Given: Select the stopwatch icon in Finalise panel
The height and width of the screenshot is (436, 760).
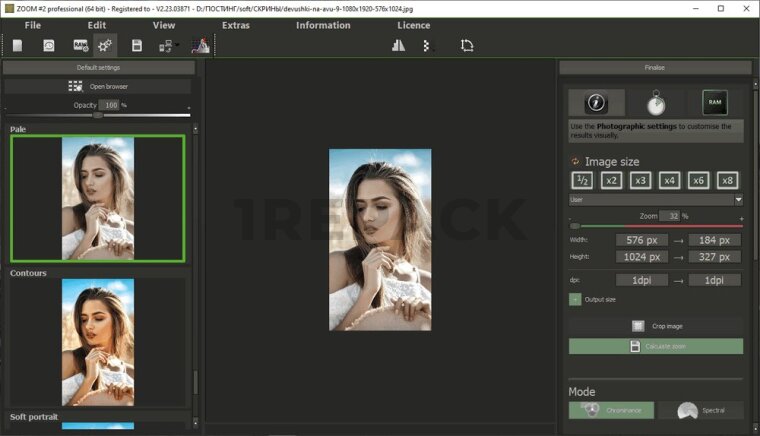Looking at the screenshot, I should point(655,102).
